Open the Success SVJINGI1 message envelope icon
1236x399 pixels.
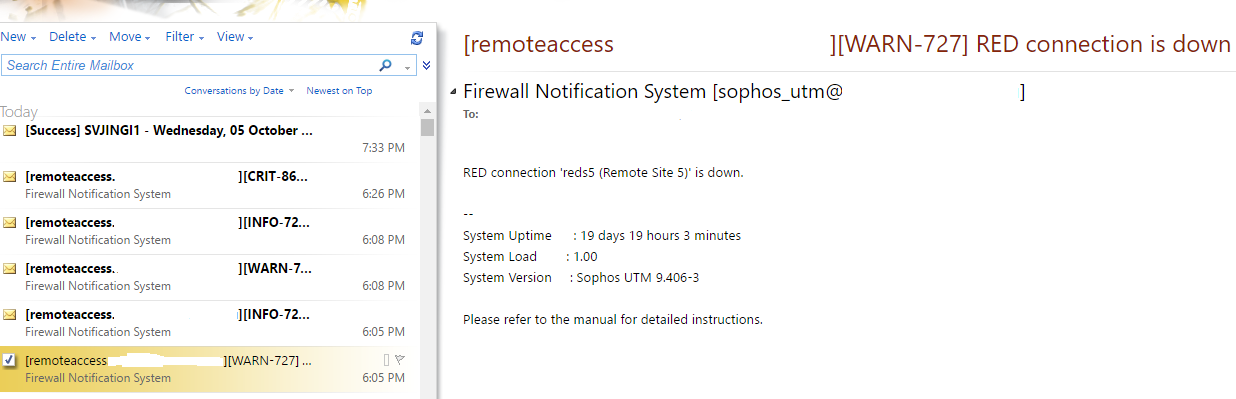(x=10, y=131)
